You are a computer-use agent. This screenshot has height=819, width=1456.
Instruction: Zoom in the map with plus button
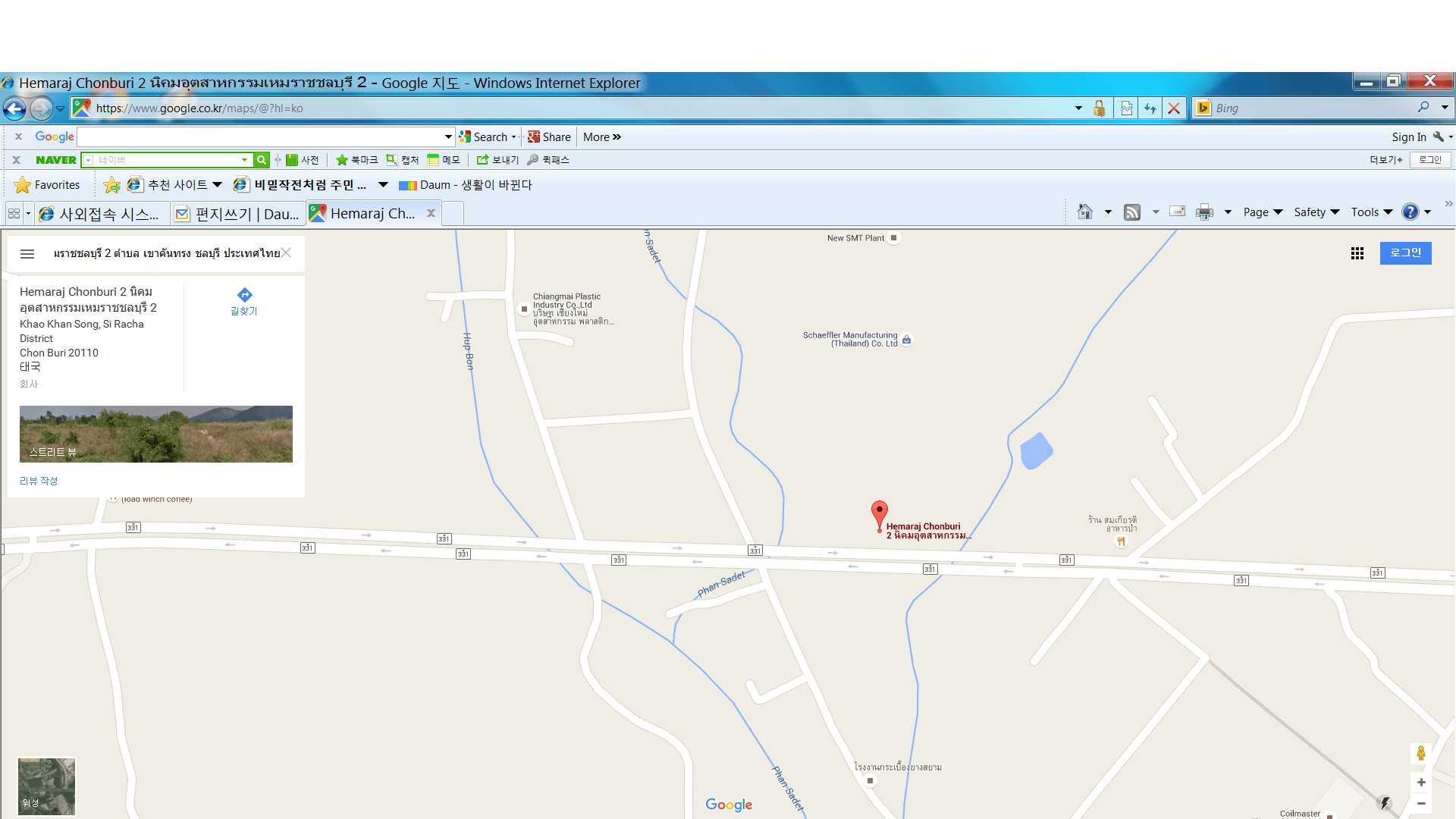pyautogui.click(x=1421, y=783)
